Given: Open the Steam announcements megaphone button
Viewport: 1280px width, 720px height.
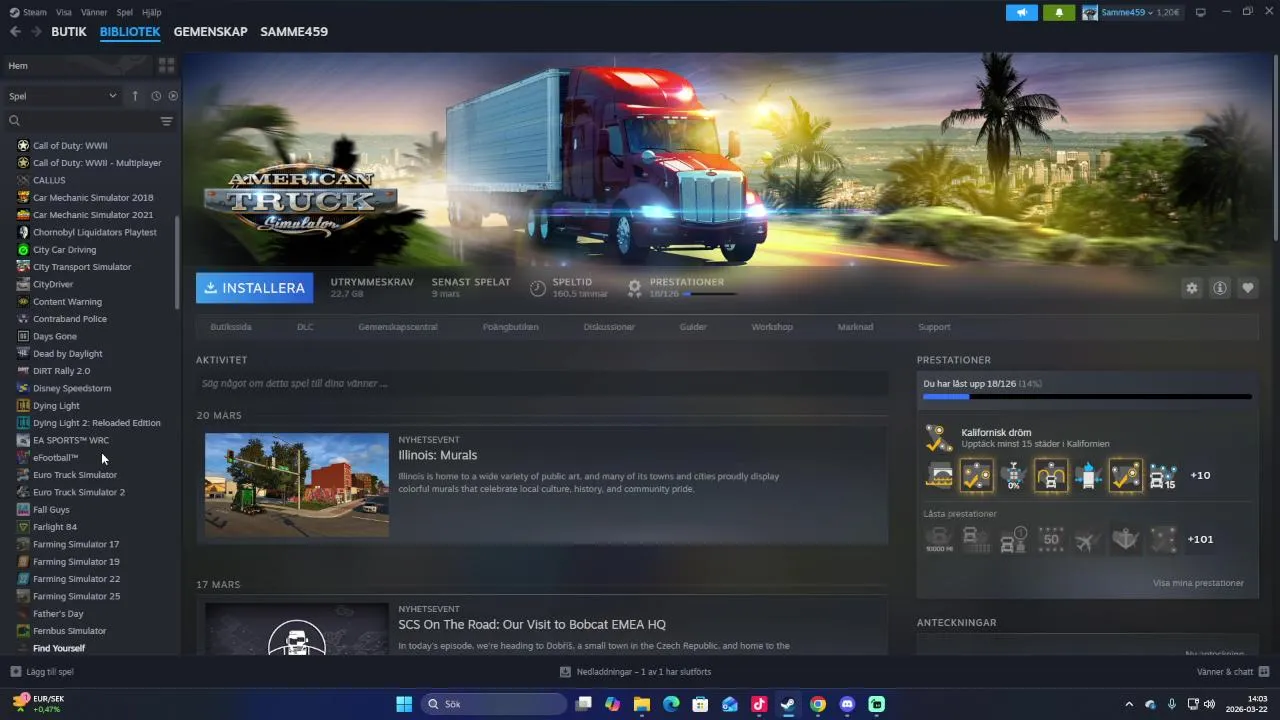Looking at the screenshot, I should [1021, 12].
